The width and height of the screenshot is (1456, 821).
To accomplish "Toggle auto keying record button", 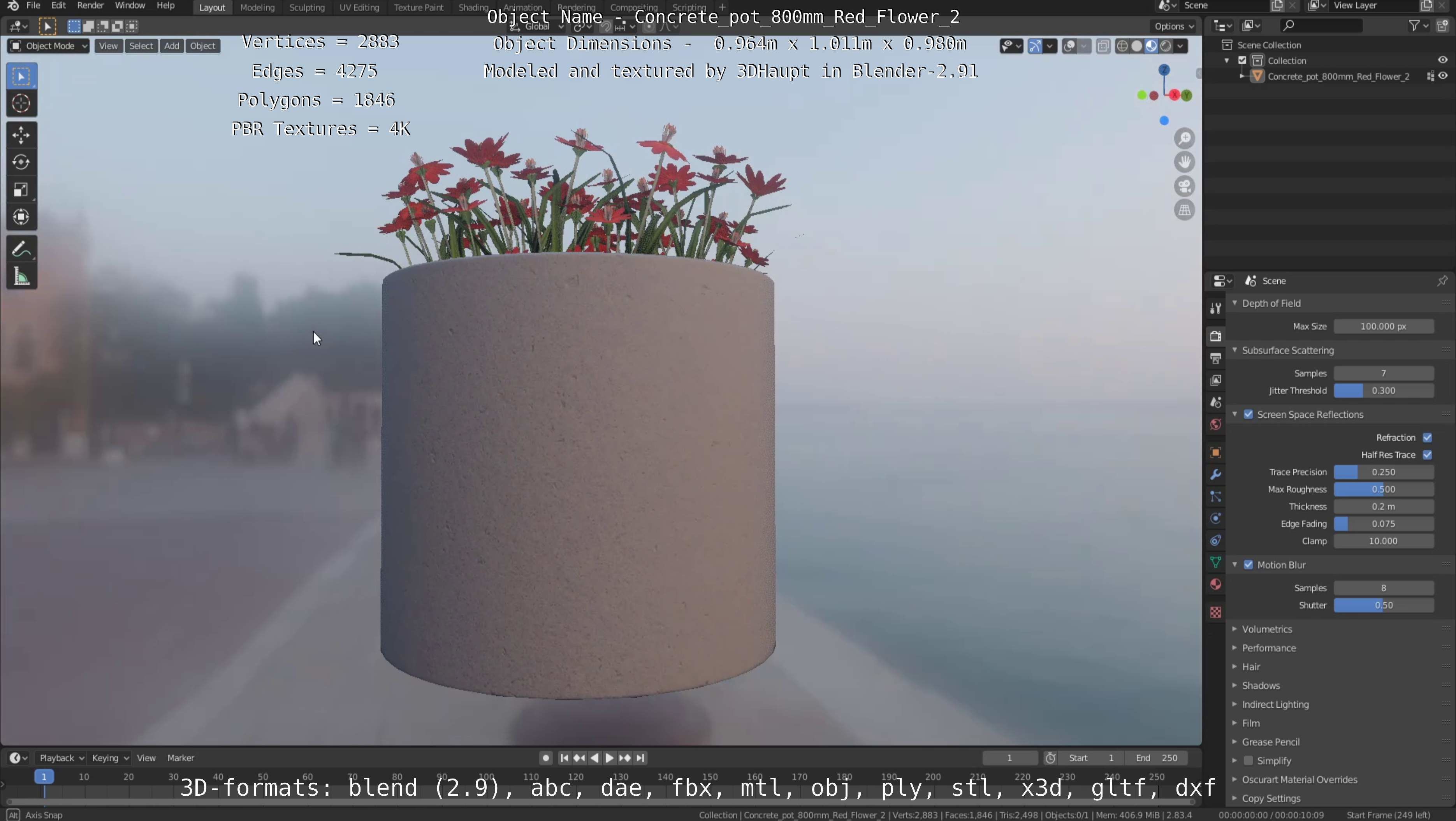I will 545,758.
